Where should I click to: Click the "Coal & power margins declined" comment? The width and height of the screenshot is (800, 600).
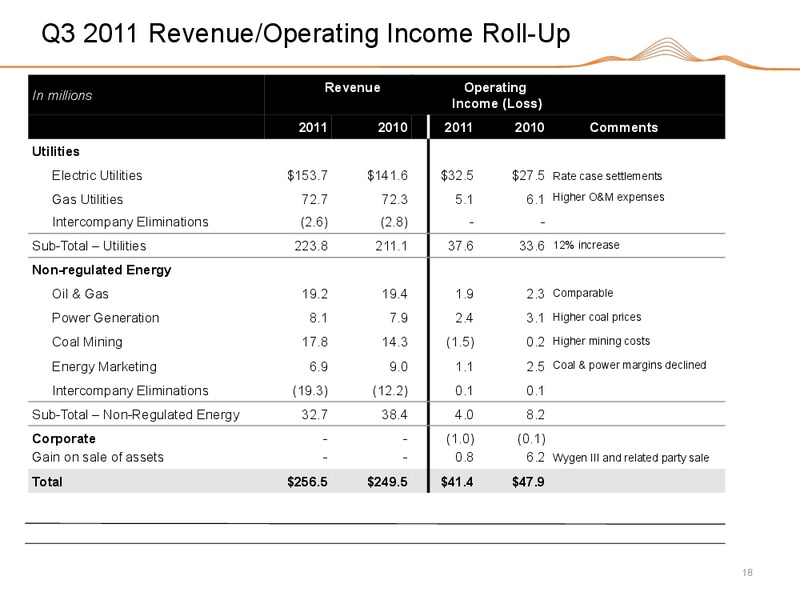click(x=629, y=365)
